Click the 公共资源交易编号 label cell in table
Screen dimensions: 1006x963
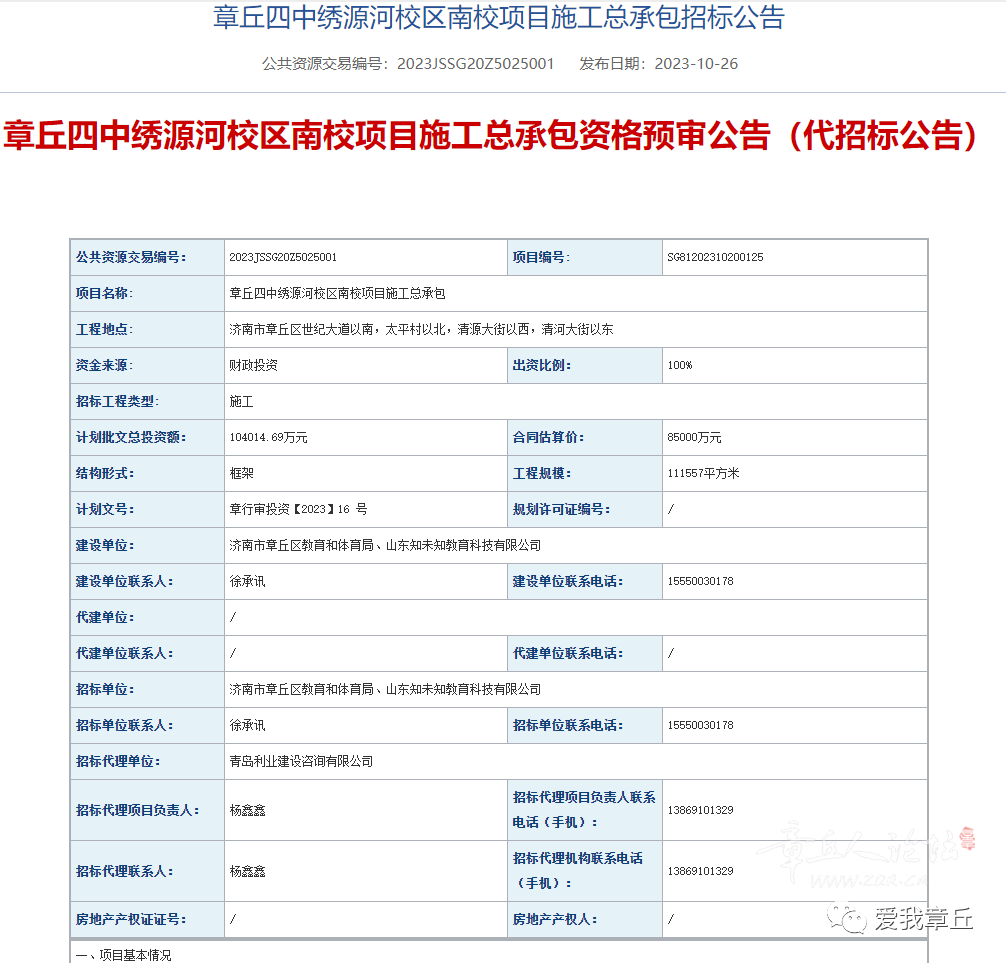click(148, 257)
